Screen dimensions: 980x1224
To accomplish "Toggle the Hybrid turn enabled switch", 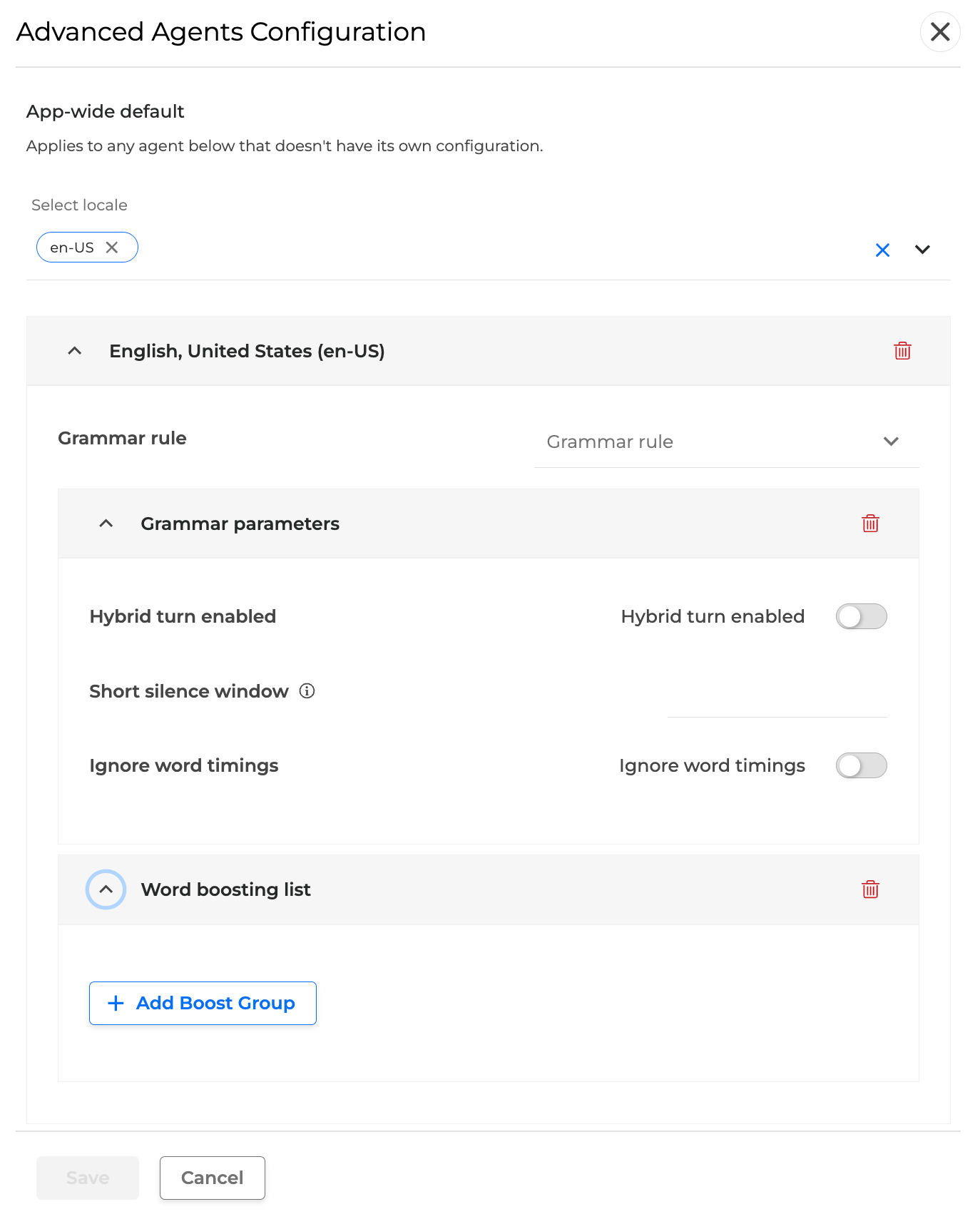I will coord(861,616).
